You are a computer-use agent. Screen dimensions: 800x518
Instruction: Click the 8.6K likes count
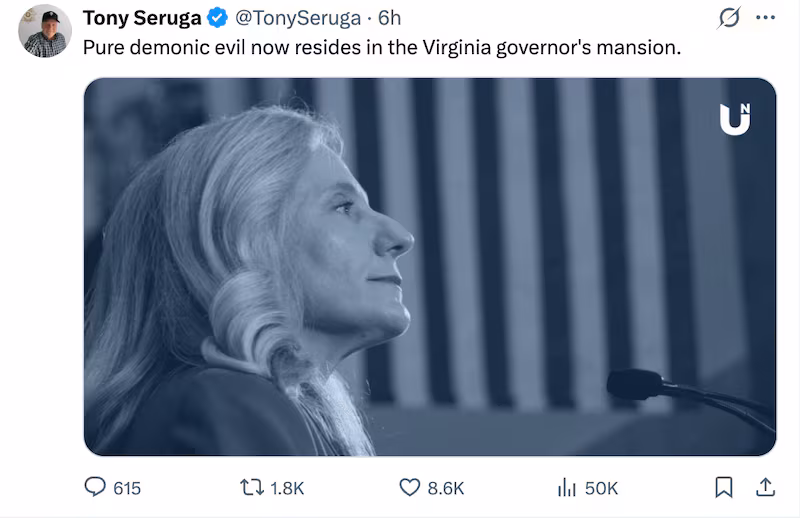(x=446, y=488)
